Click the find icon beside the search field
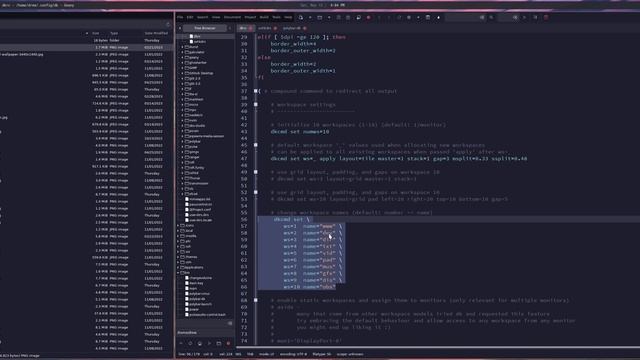Screen dimensions: 640x360 click(491, 18)
